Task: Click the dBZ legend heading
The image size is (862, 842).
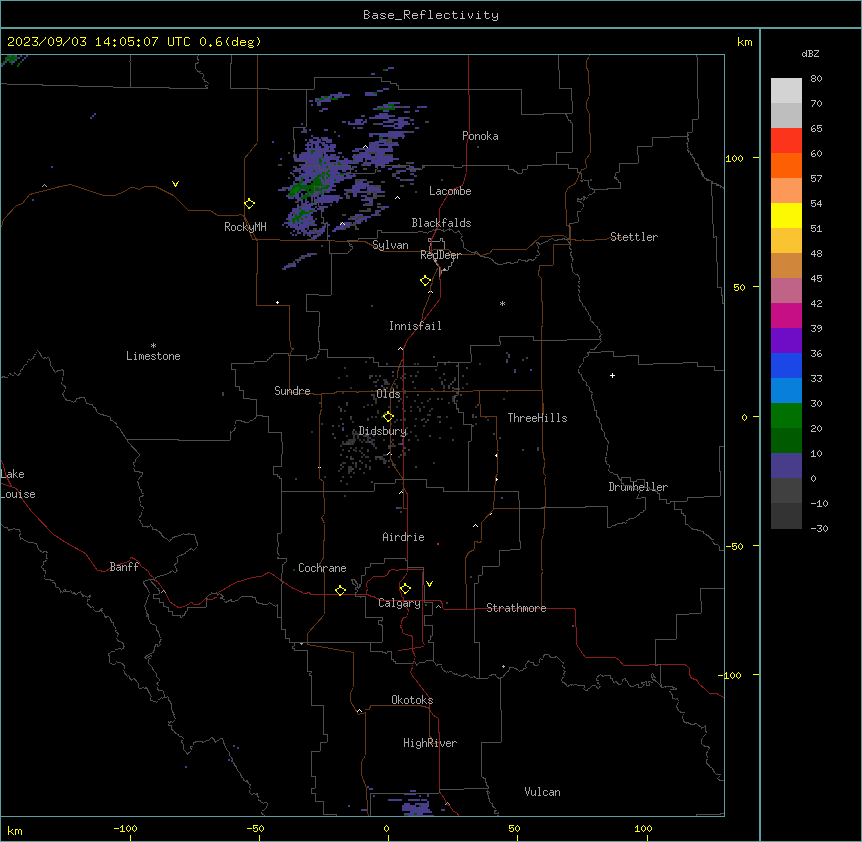Action: pyautogui.click(x=810, y=53)
